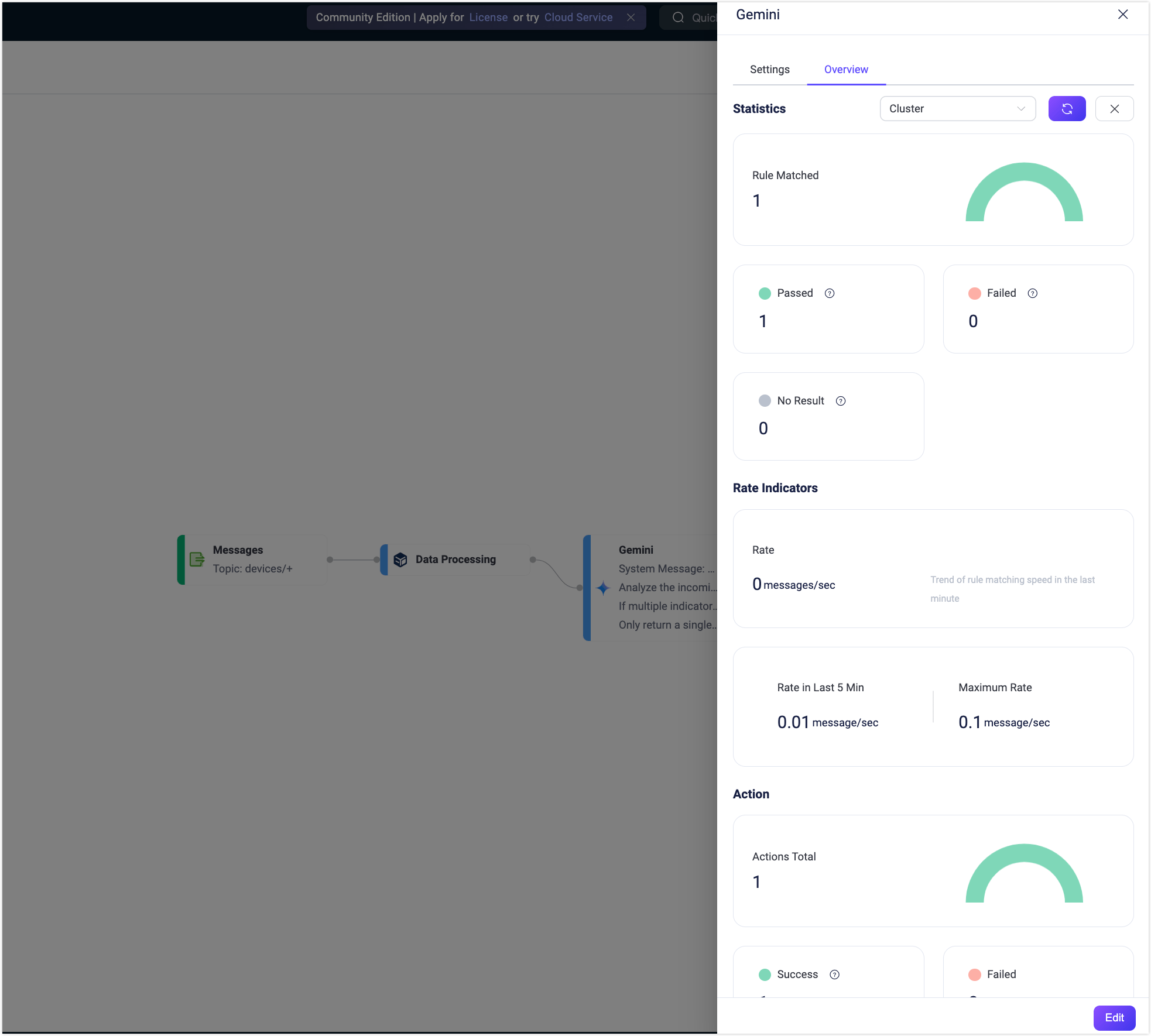Open the help icon next to Failed

pyautogui.click(x=1033, y=293)
